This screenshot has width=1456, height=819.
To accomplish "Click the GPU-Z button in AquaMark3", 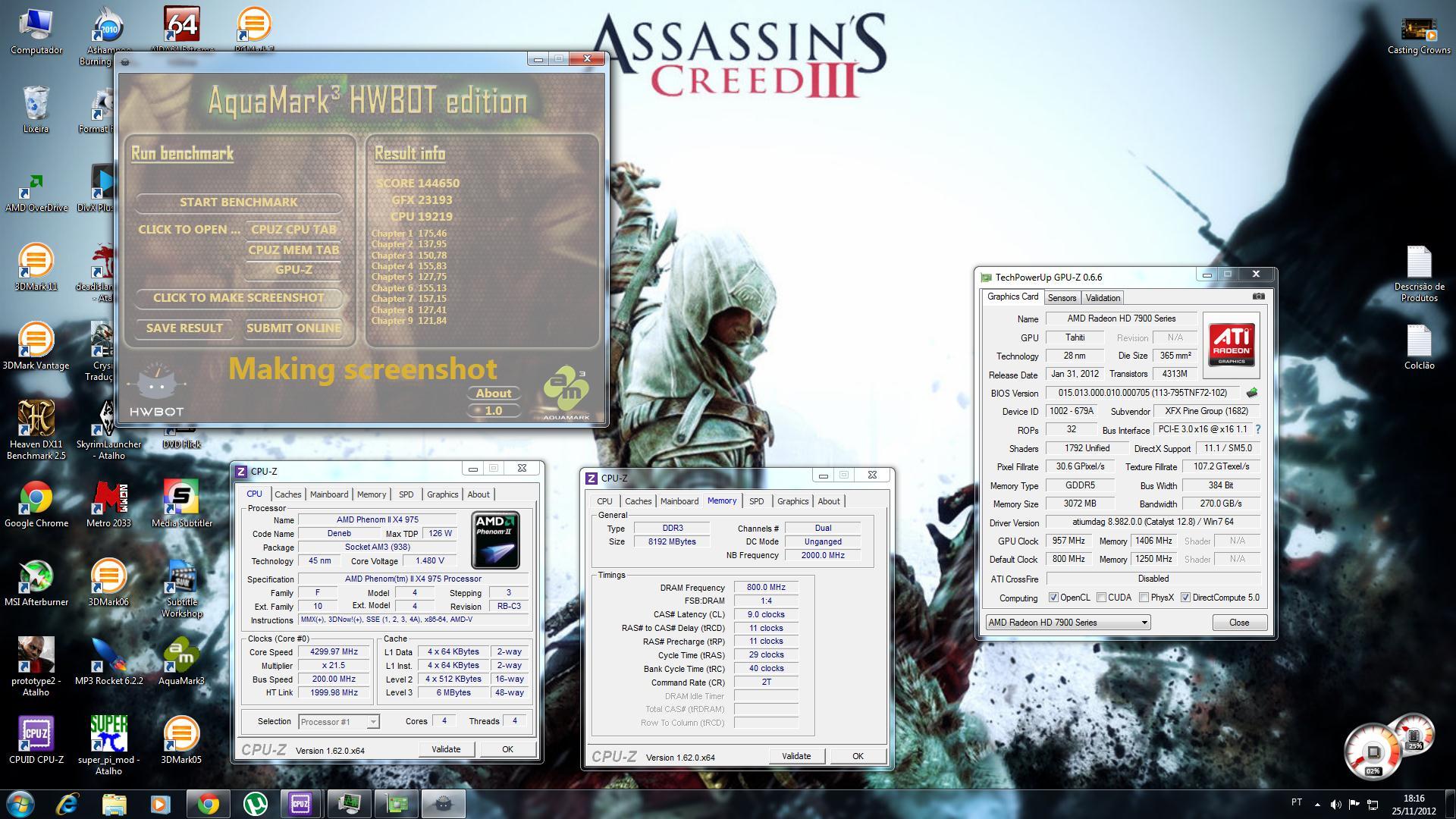I will pyautogui.click(x=293, y=270).
